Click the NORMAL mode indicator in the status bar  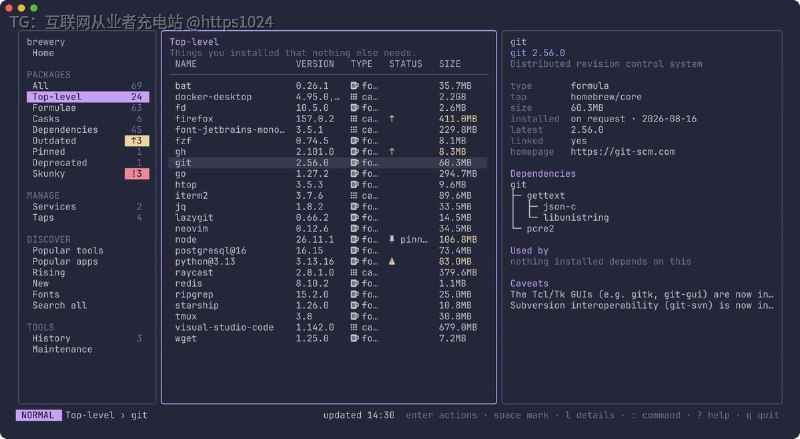click(38, 415)
